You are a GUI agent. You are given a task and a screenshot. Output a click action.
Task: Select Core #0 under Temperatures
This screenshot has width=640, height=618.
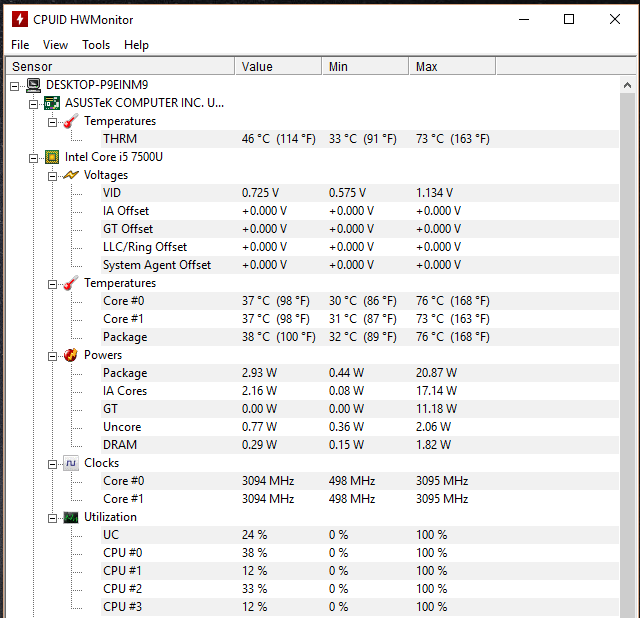[360, 301]
